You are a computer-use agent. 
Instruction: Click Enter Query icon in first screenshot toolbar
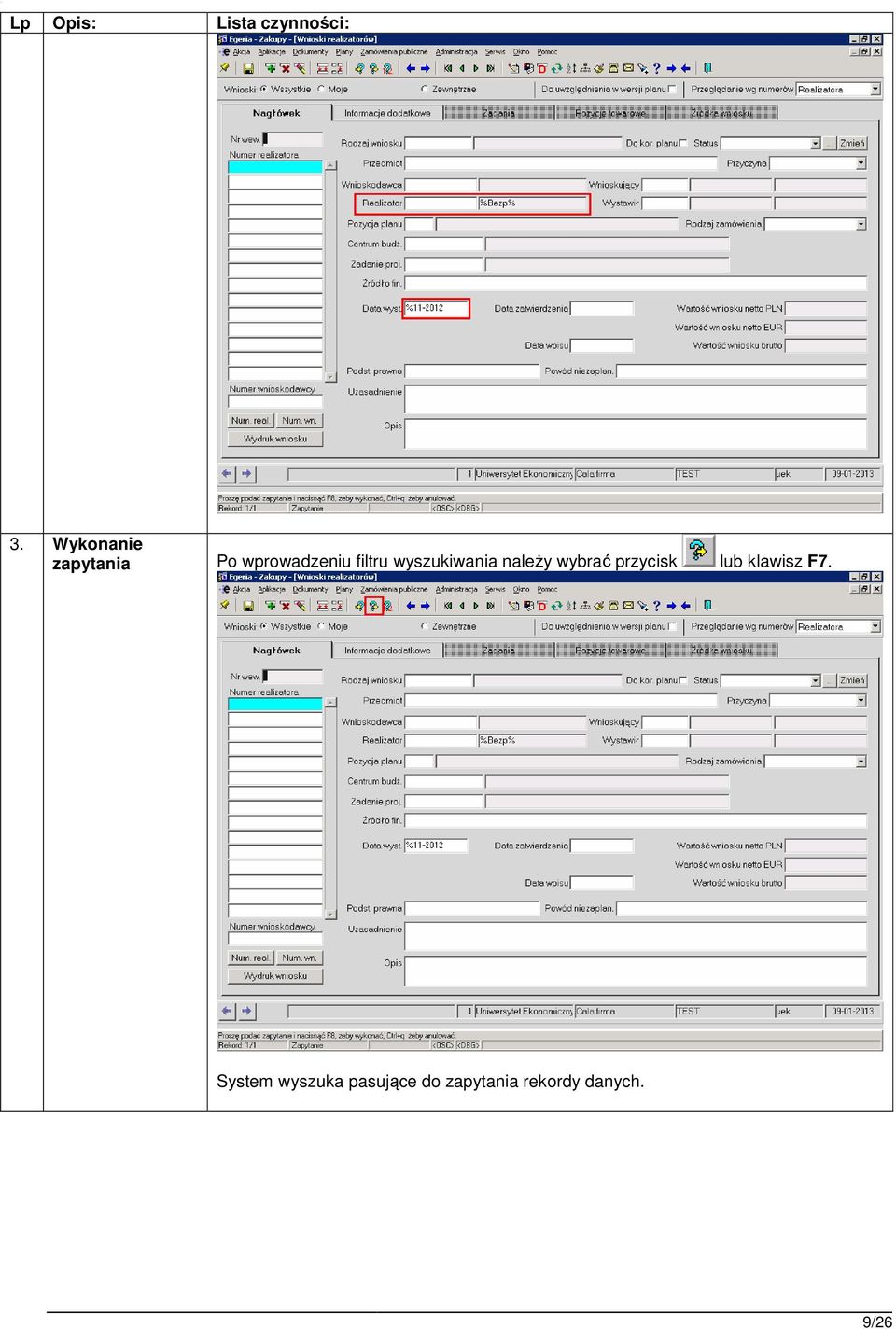tap(359, 68)
